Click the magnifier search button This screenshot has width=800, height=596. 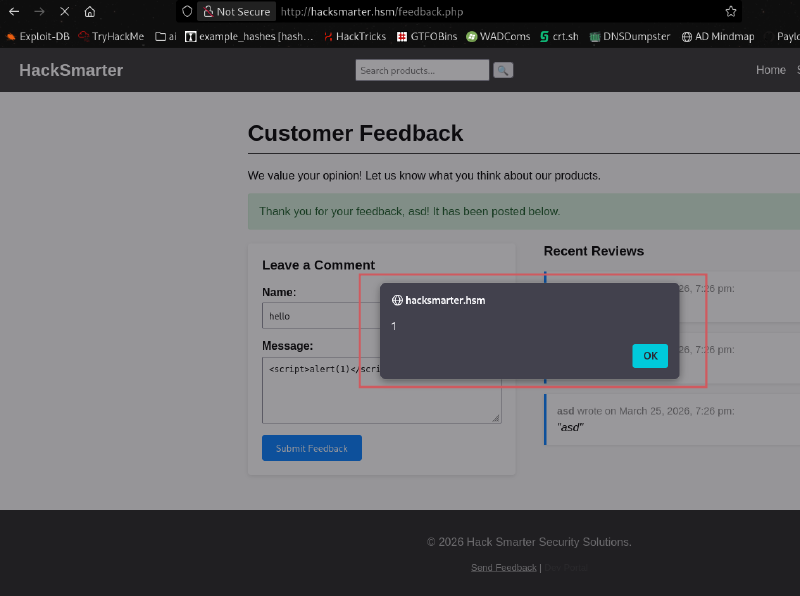point(503,70)
